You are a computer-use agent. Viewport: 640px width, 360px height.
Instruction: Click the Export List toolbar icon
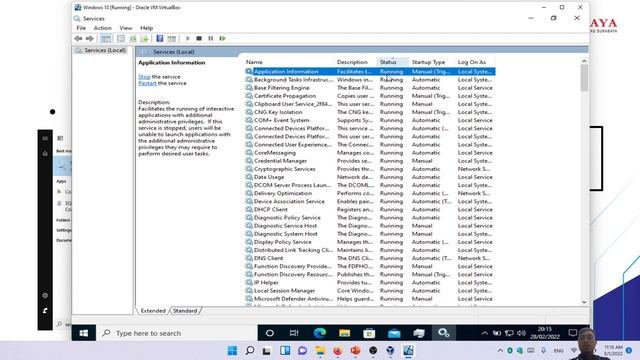point(144,38)
